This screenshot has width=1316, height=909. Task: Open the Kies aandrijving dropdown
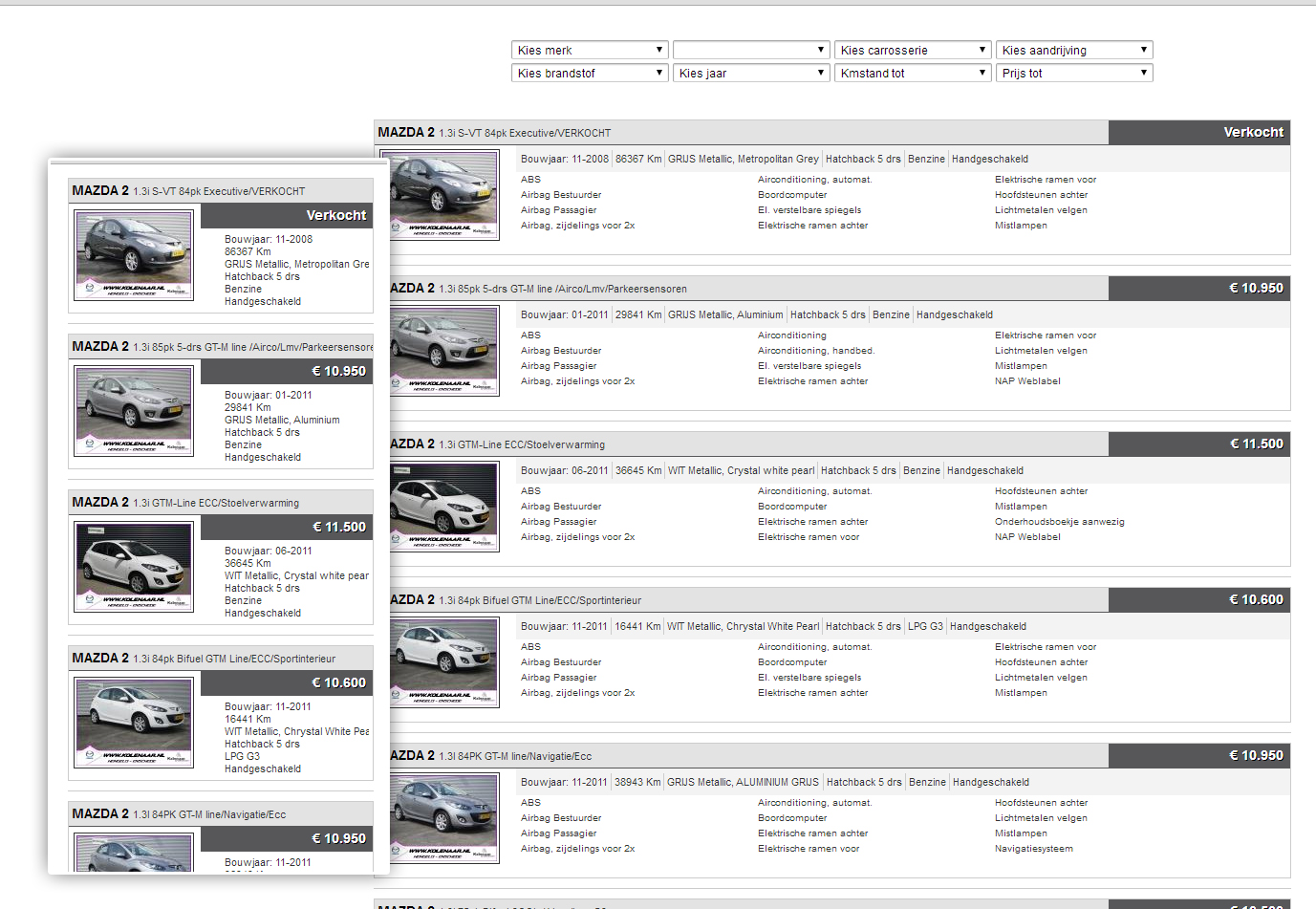tap(1074, 50)
